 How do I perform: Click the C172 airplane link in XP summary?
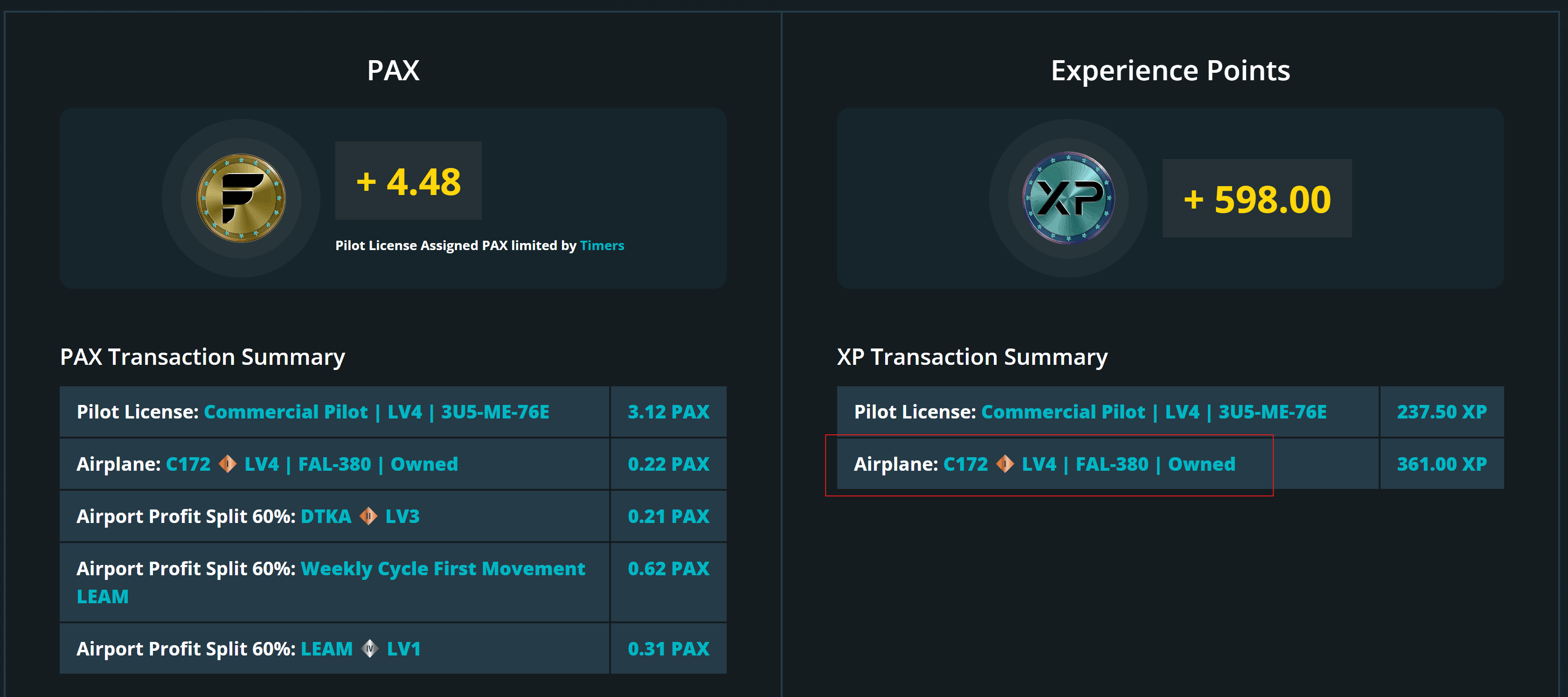[965, 464]
